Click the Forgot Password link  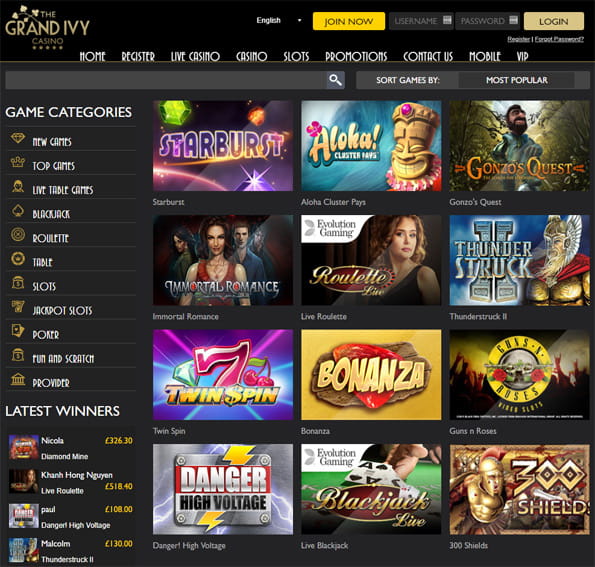[559, 39]
